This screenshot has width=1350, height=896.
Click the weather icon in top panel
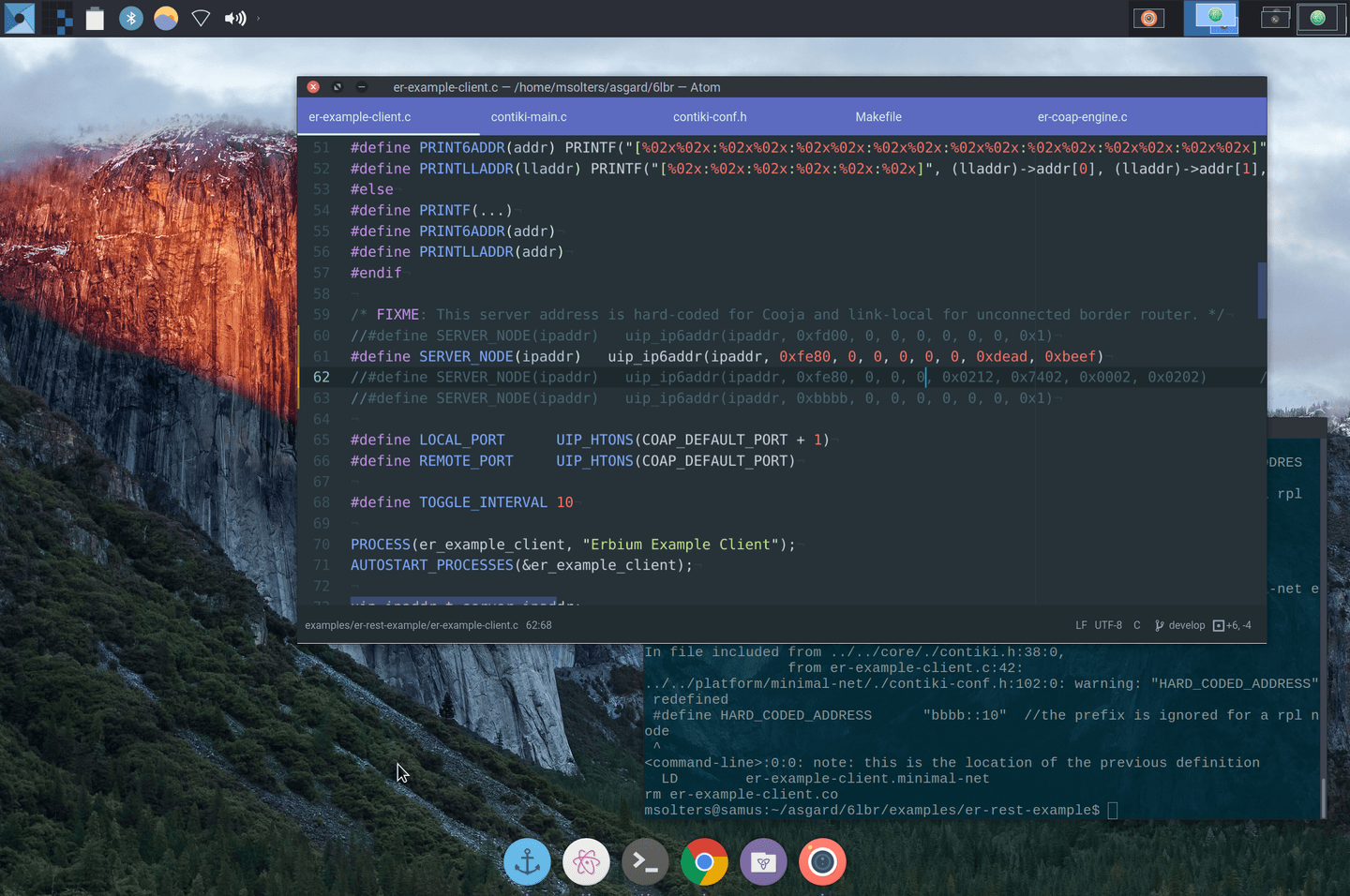[166, 18]
